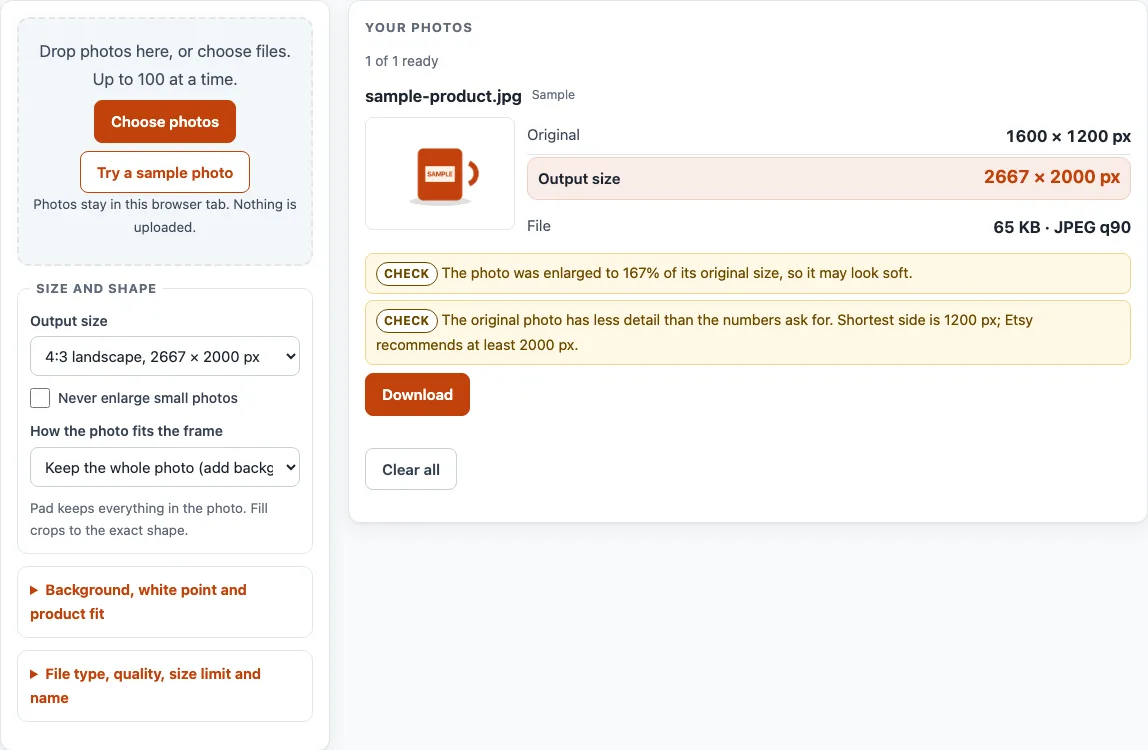1148x750 pixels.
Task: Select the Sample tag next to filename
Action: pos(553,95)
